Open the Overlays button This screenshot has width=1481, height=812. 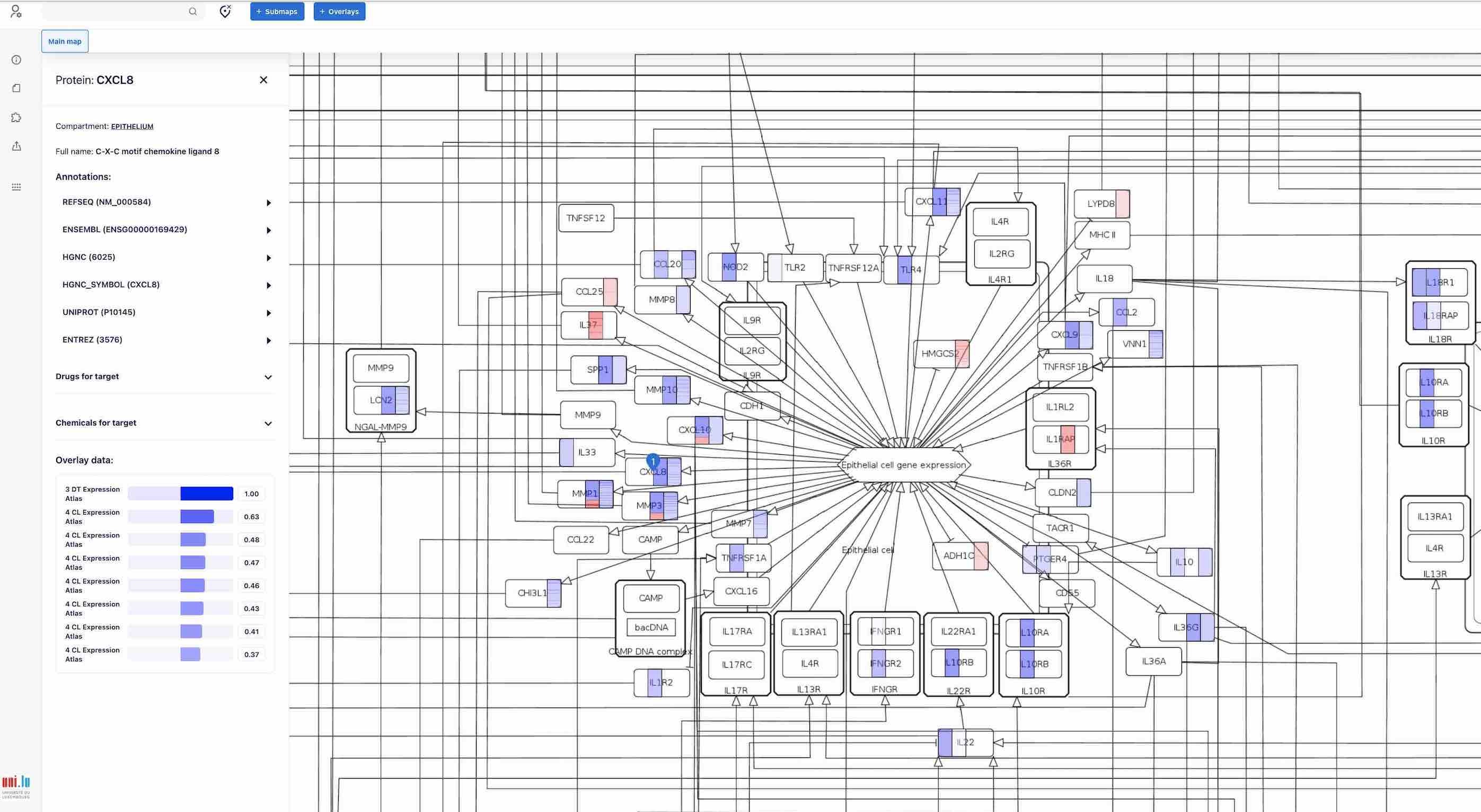(339, 11)
